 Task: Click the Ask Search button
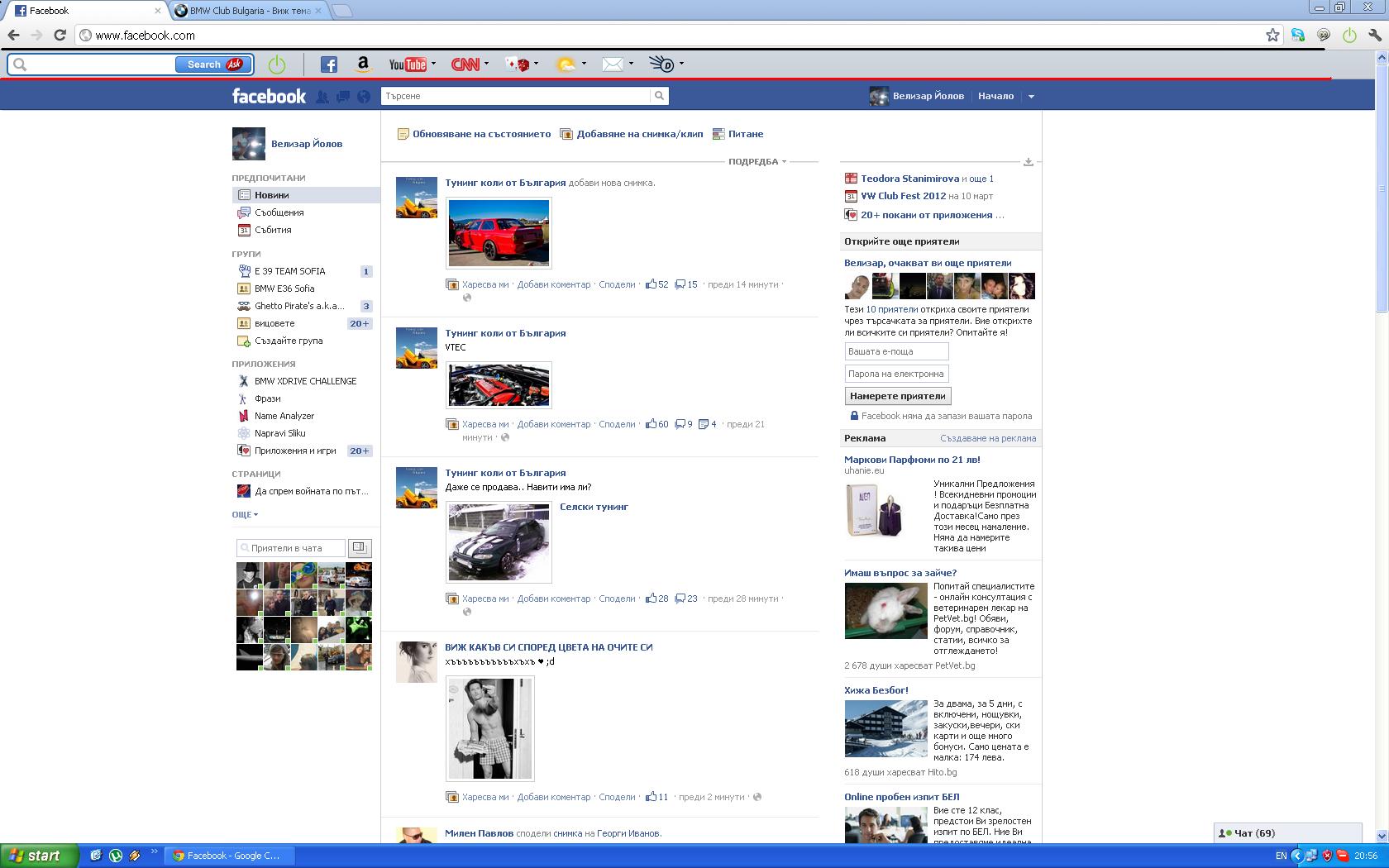click(x=212, y=64)
